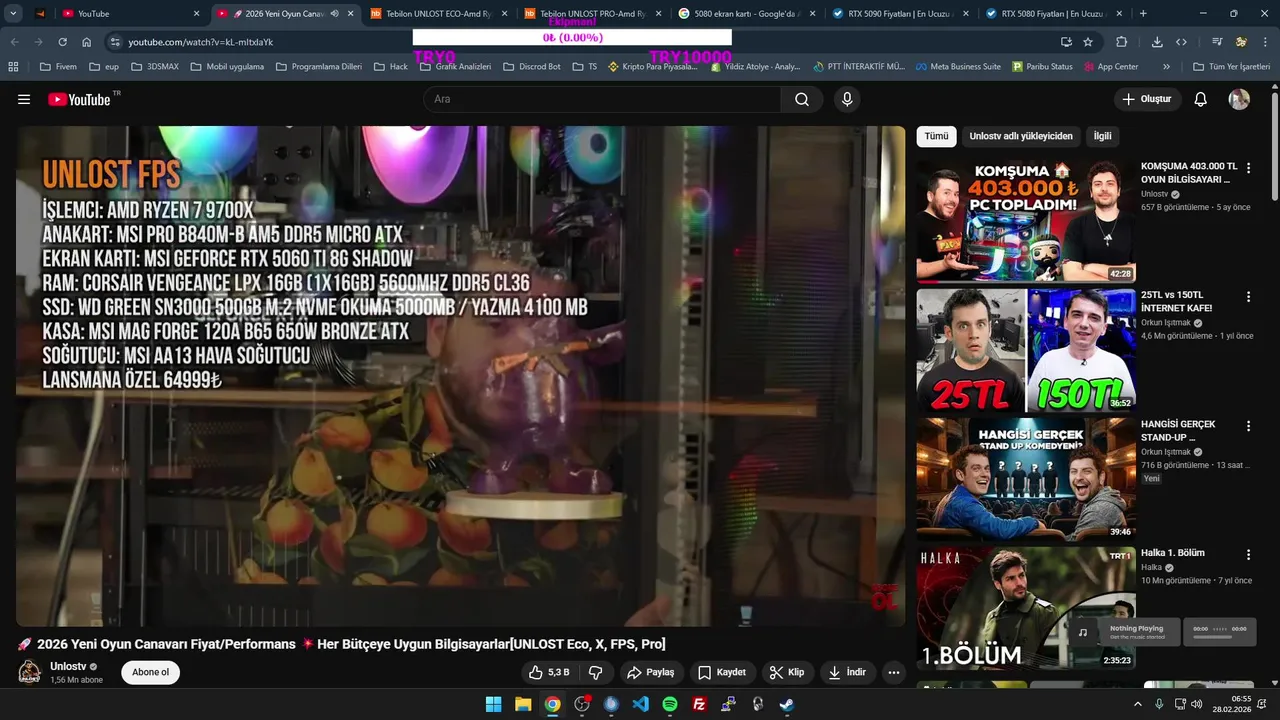
Task: Dislike the video with thumbs-down
Action: [x=596, y=672]
